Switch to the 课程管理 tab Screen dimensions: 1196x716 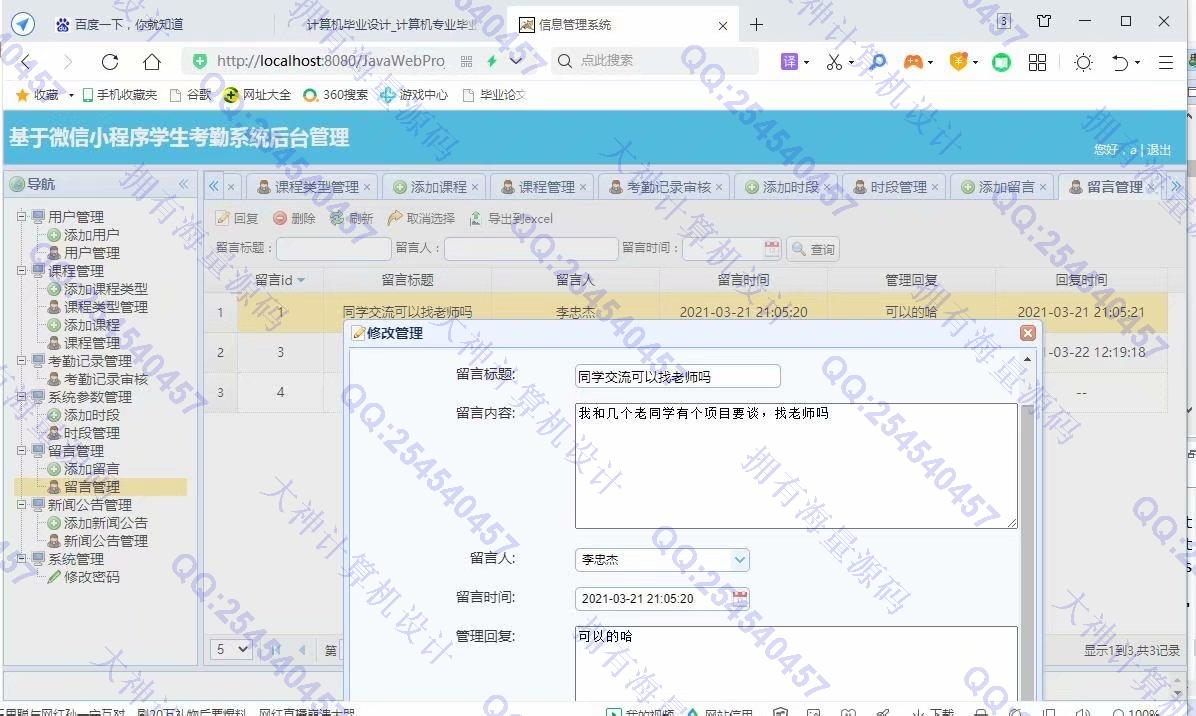tap(544, 187)
